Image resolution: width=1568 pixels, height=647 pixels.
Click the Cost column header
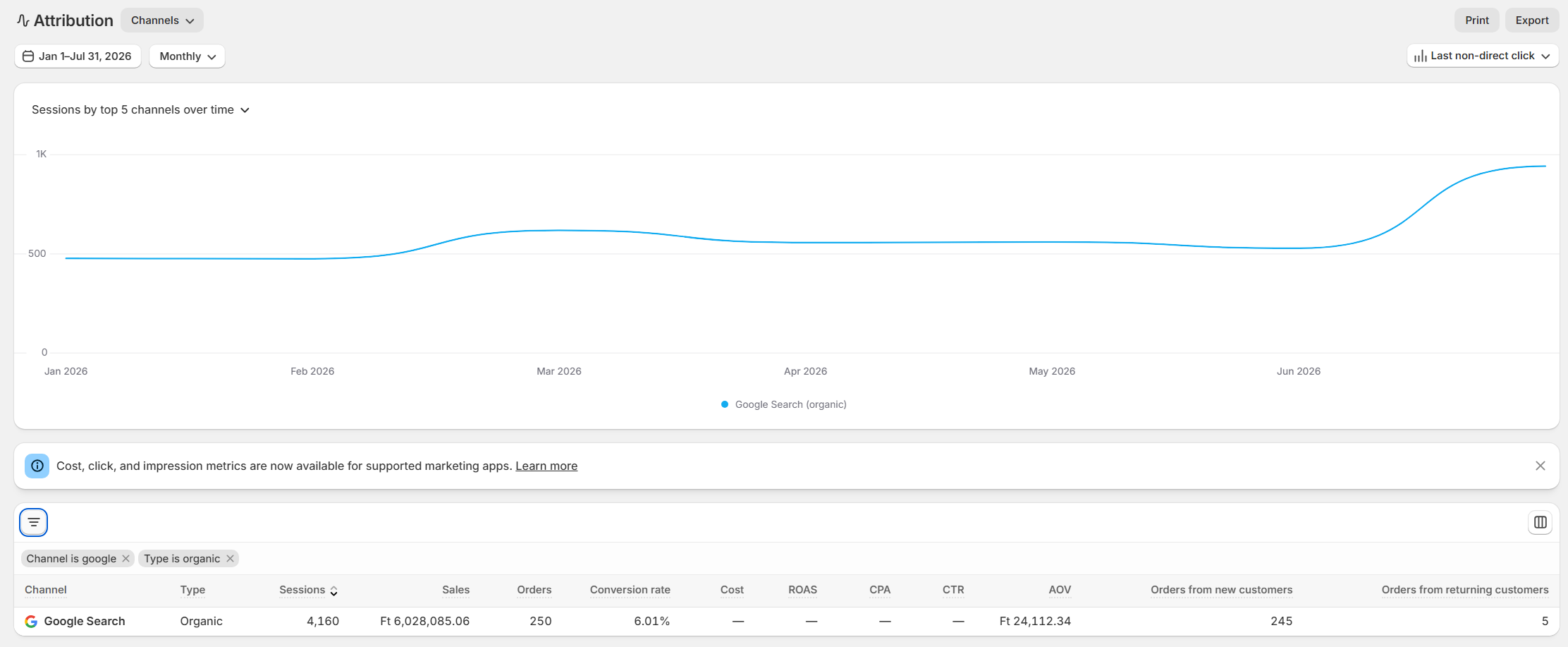(732, 590)
